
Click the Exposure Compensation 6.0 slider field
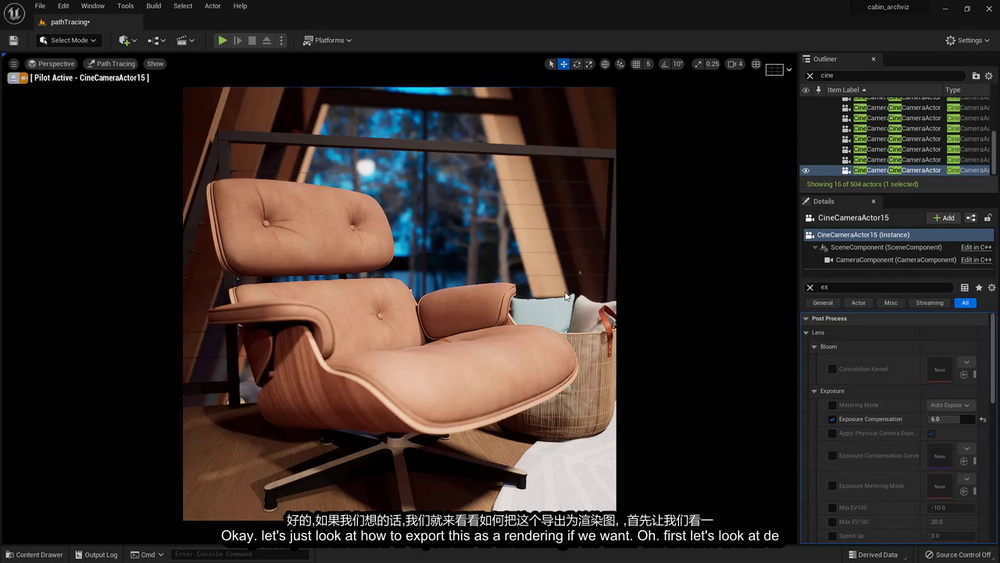(952, 420)
